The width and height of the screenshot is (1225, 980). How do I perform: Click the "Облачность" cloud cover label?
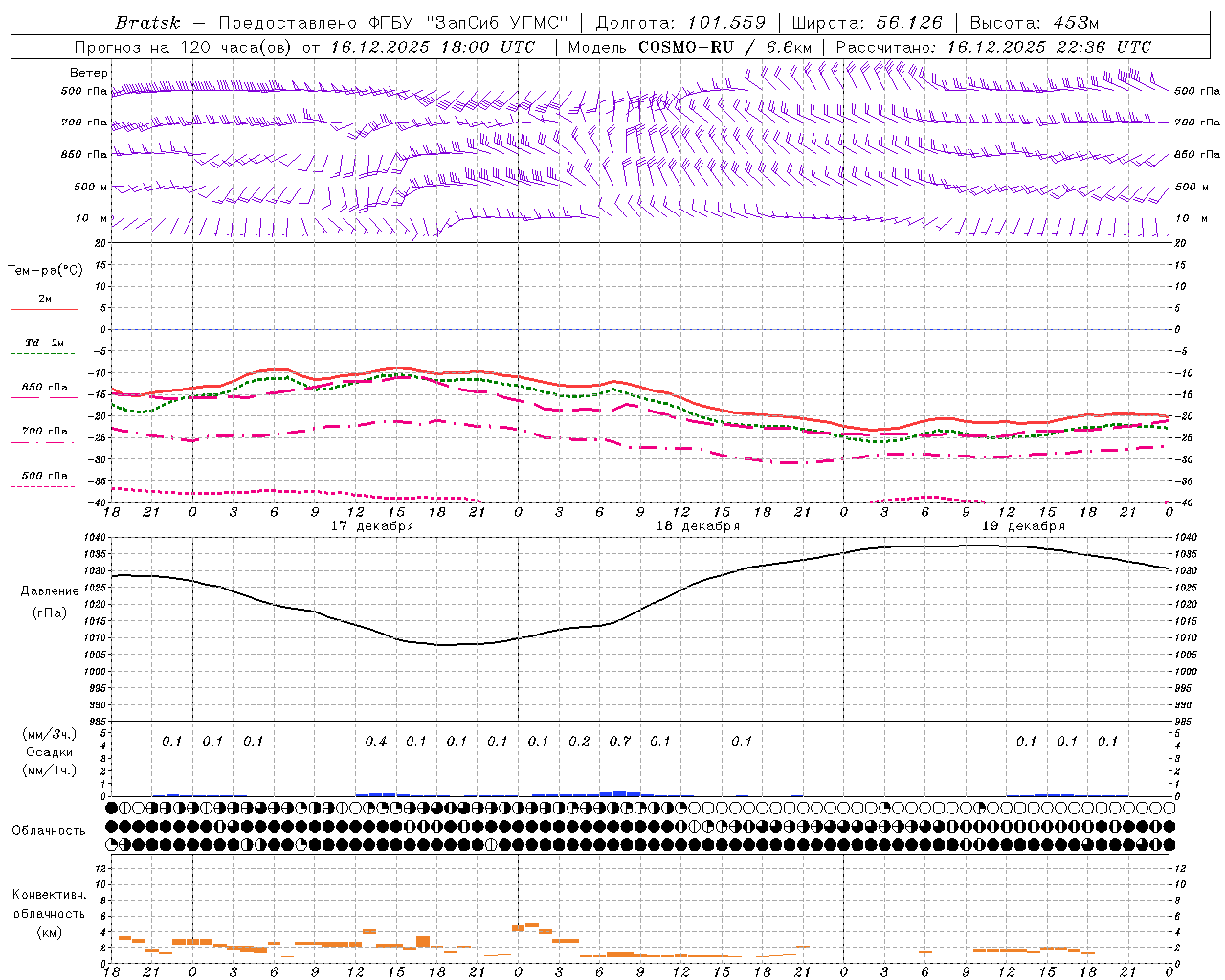pyautogui.click(x=49, y=831)
